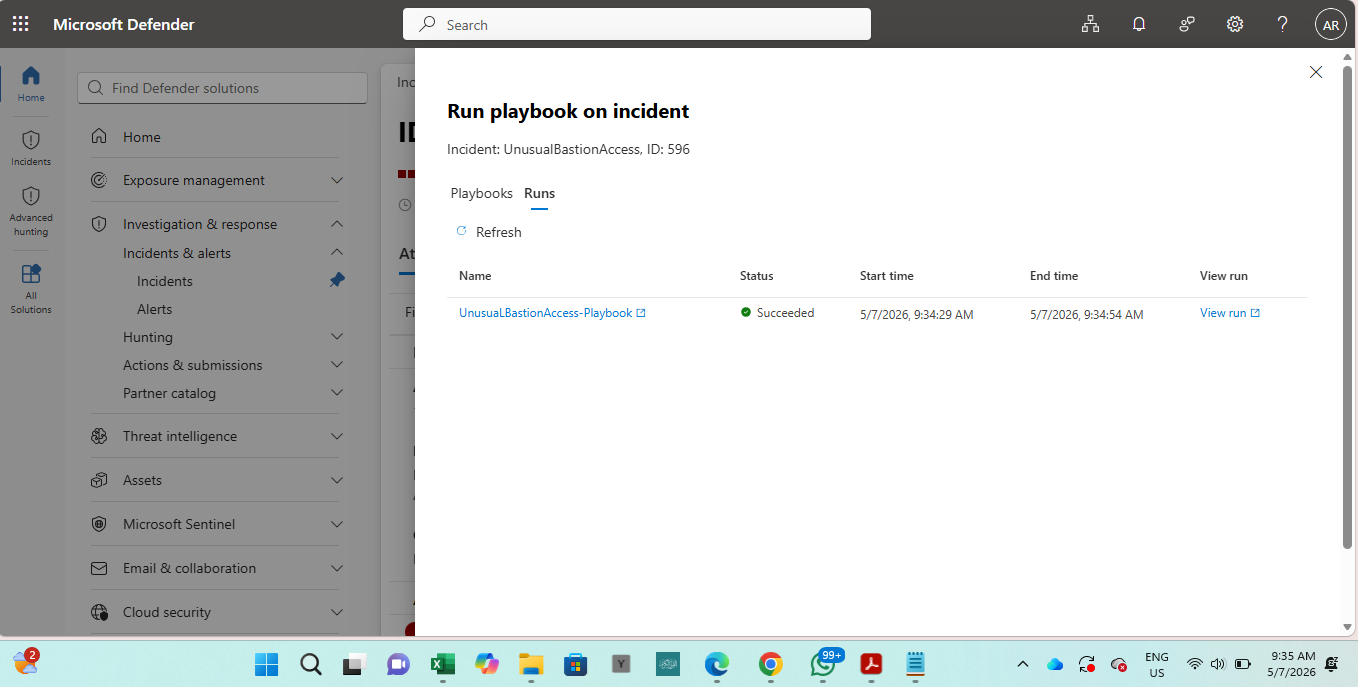Select Alerts in the nav tree
The height and width of the screenshot is (687, 1358).
pyautogui.click(x=154, y=309)
